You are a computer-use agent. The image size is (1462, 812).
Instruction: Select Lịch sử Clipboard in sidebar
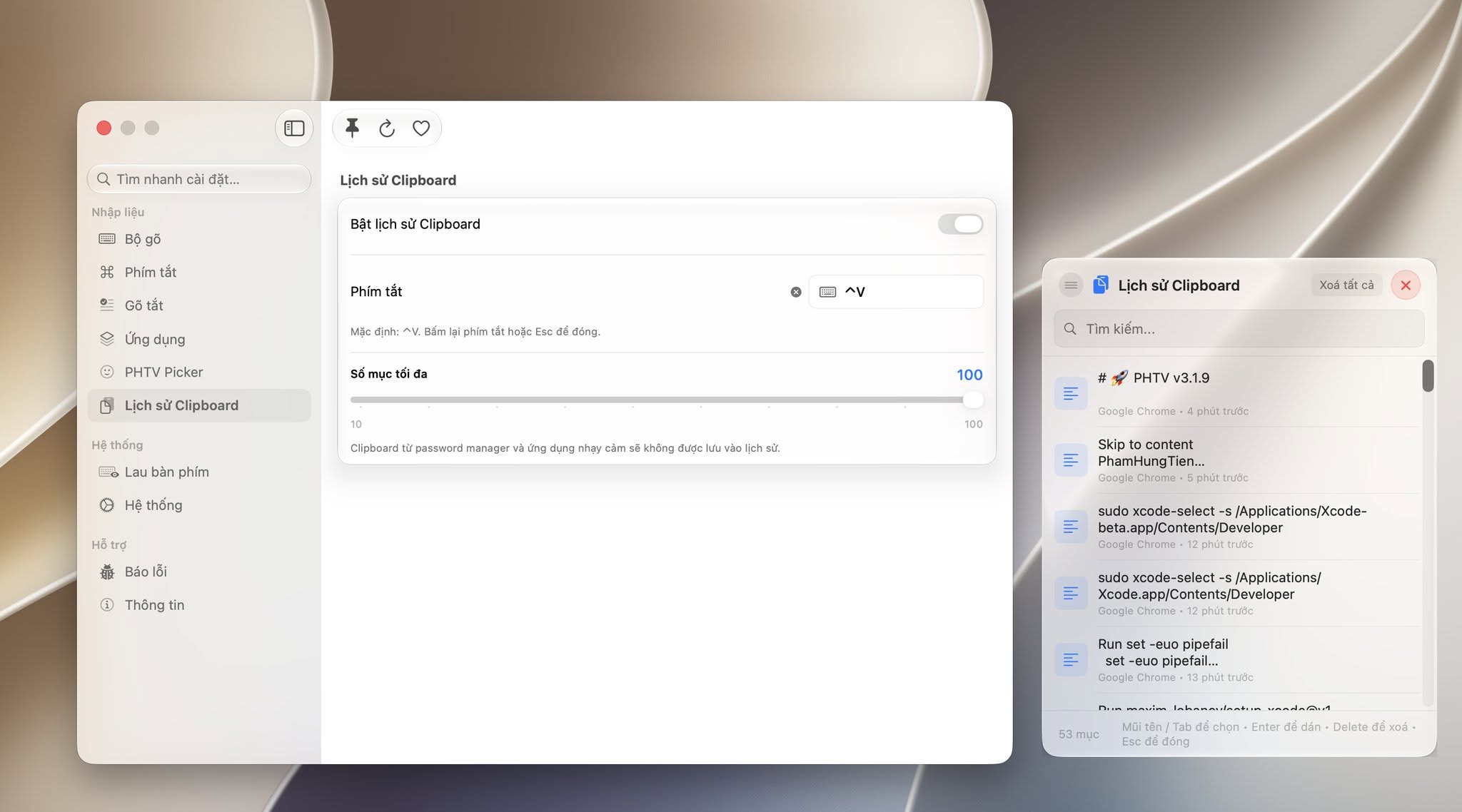click(x=199, y=405)
